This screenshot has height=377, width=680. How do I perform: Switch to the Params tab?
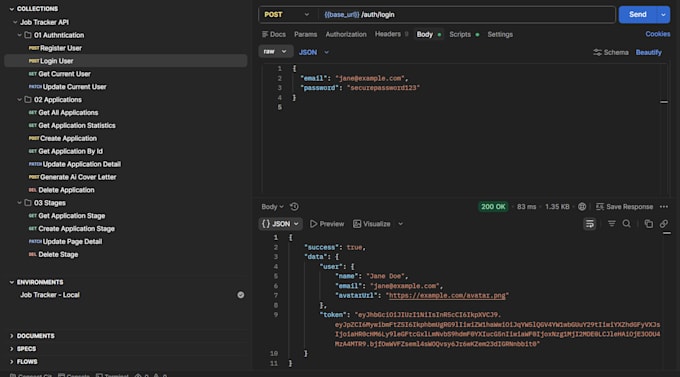tap(305, 34)
